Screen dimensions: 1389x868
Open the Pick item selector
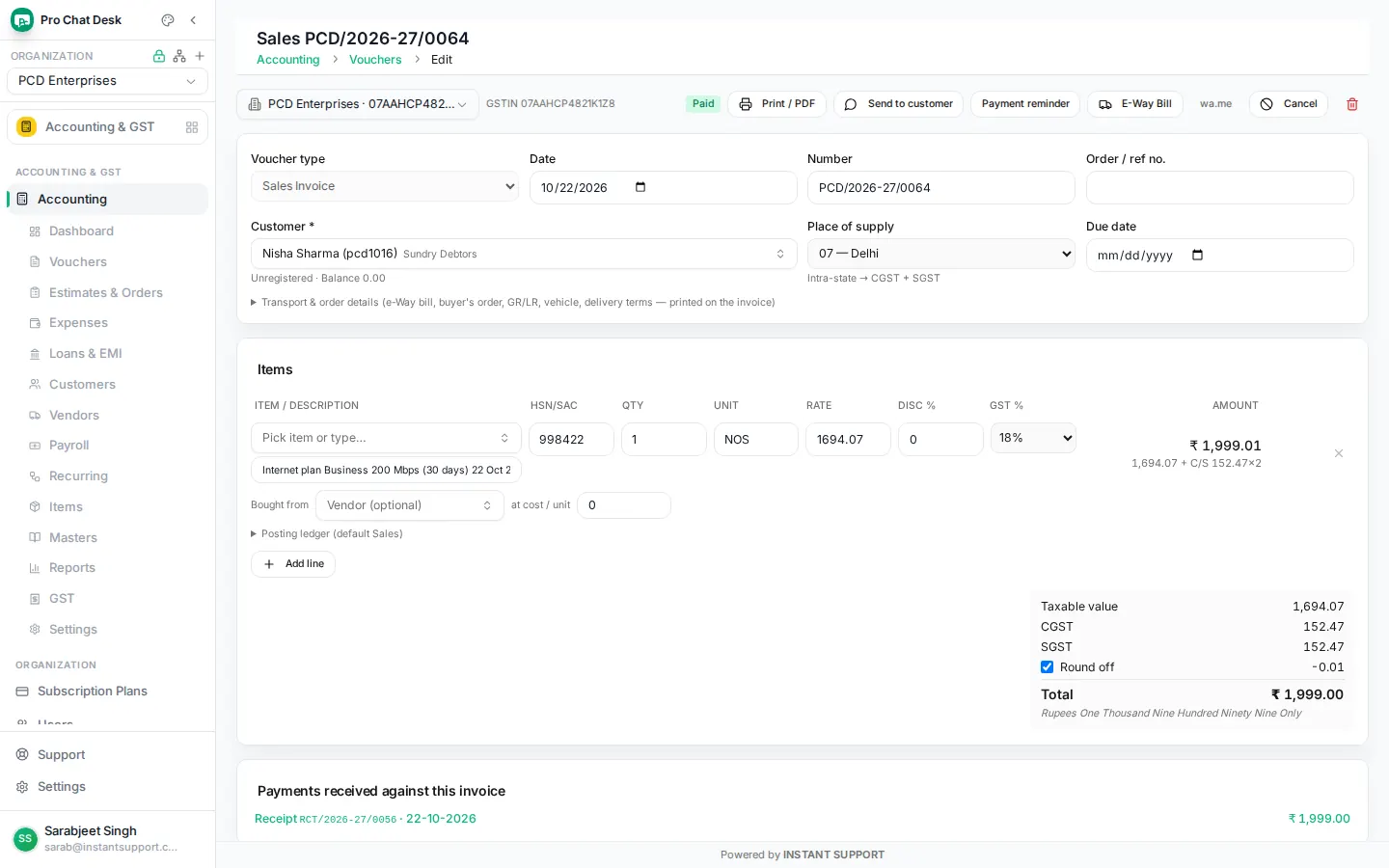click(x=386, y=438)
